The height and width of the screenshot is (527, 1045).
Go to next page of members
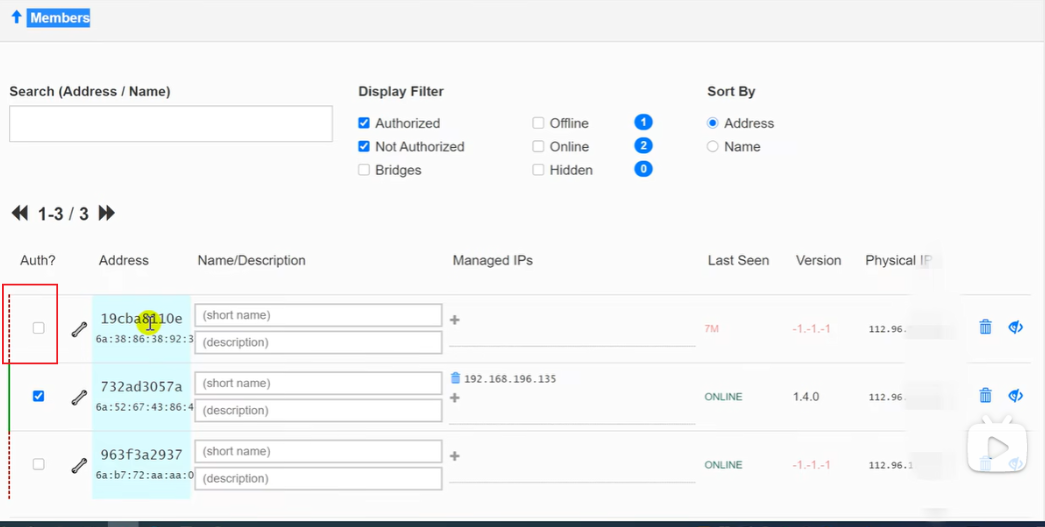pos(107,213)
